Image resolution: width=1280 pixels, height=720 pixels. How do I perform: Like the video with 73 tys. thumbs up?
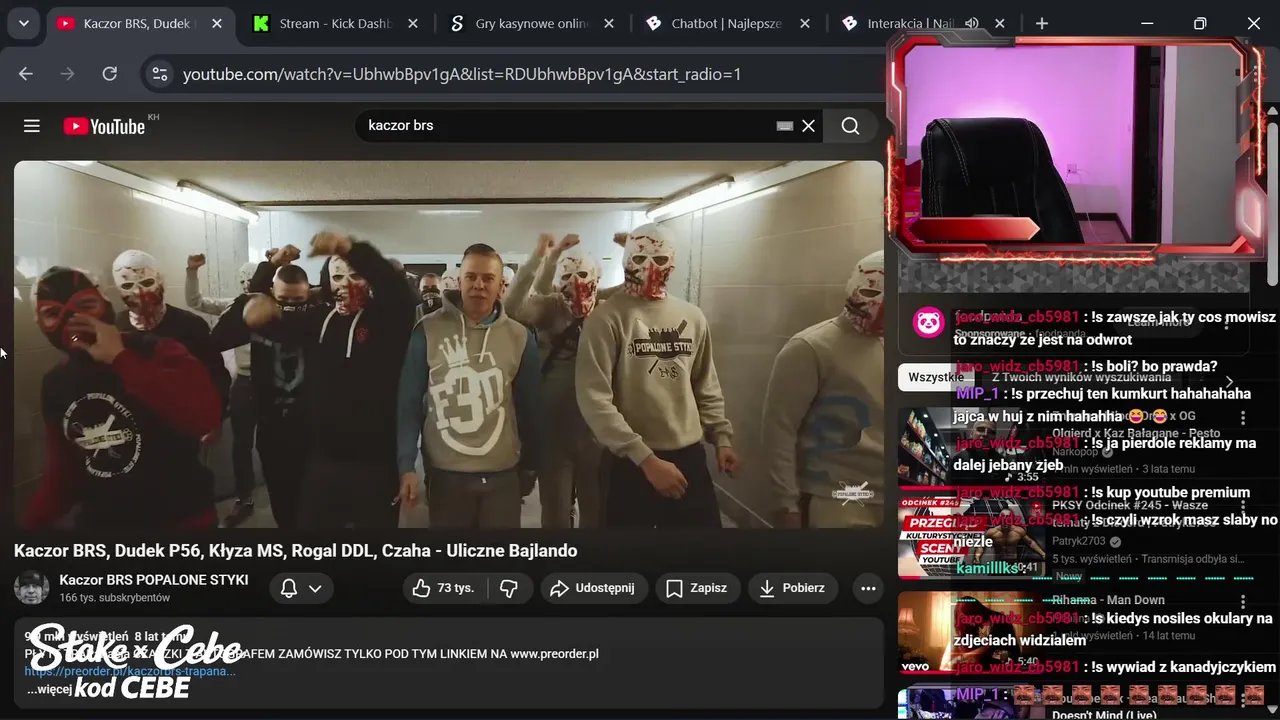point(443,588)
